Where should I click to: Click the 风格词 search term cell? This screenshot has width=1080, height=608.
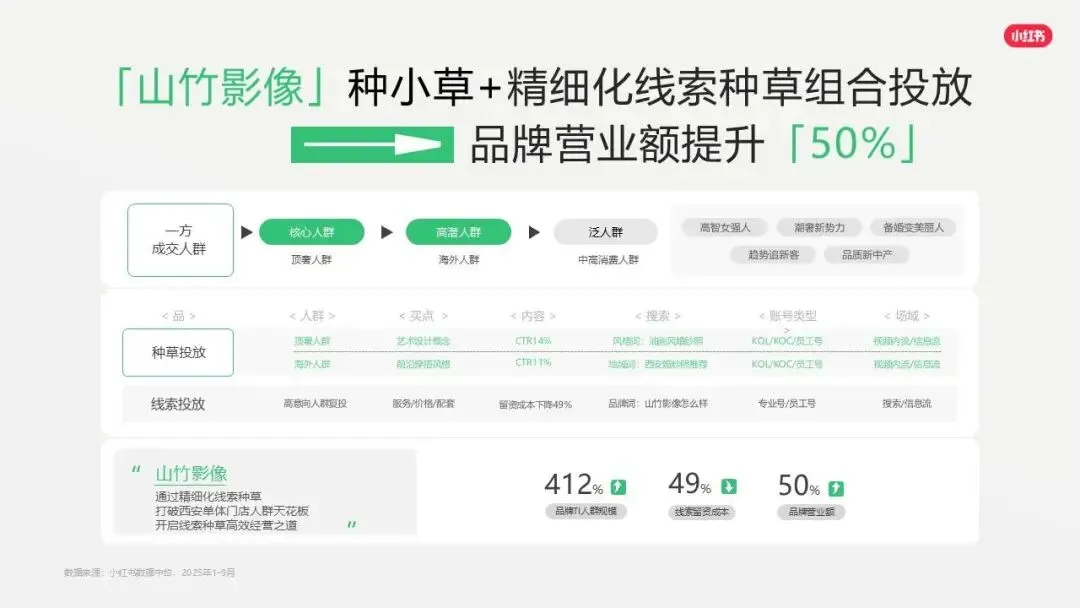[x=658, y=341]
